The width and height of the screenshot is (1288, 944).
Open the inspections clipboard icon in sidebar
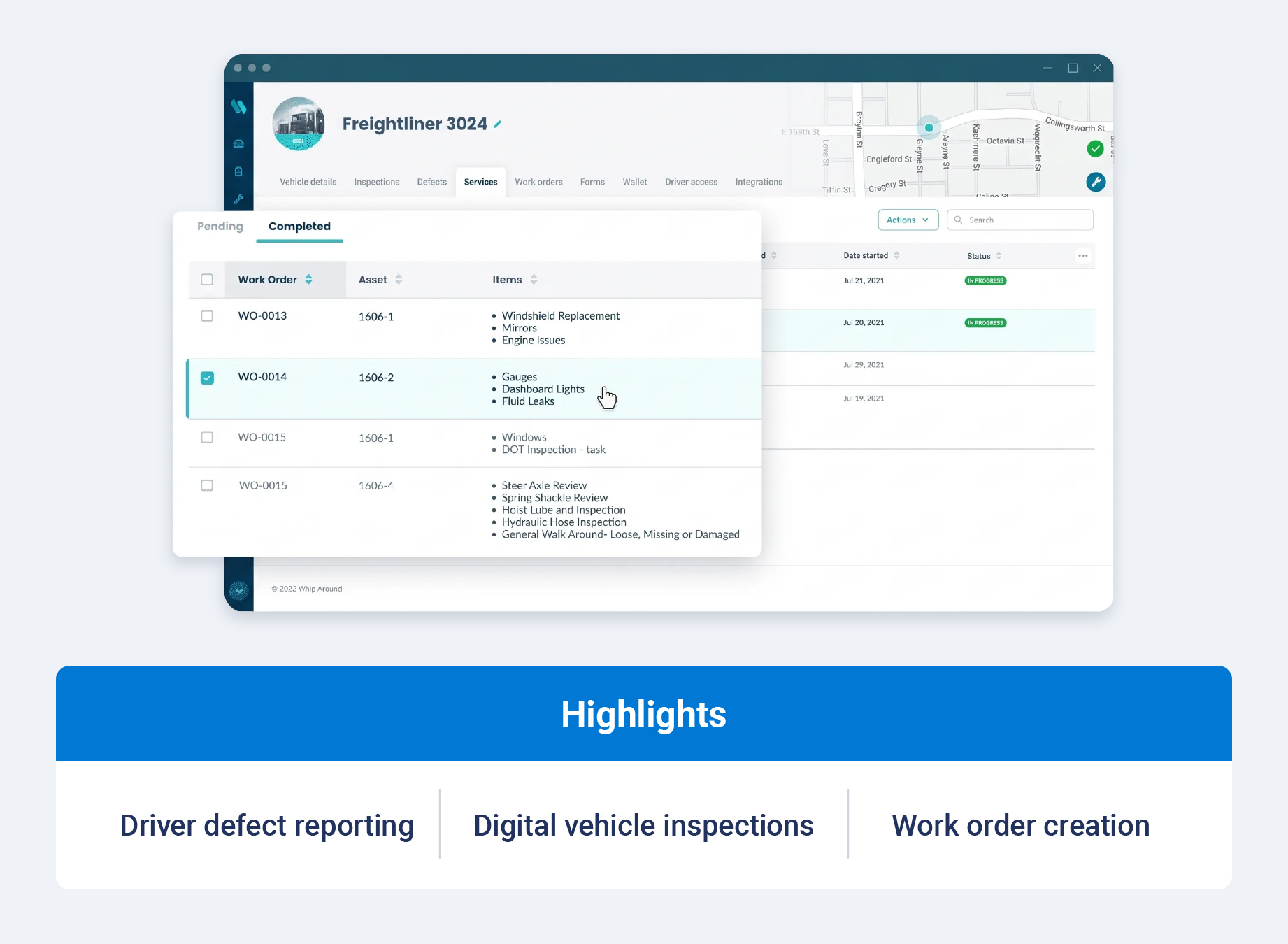click(x=238, y=171)
